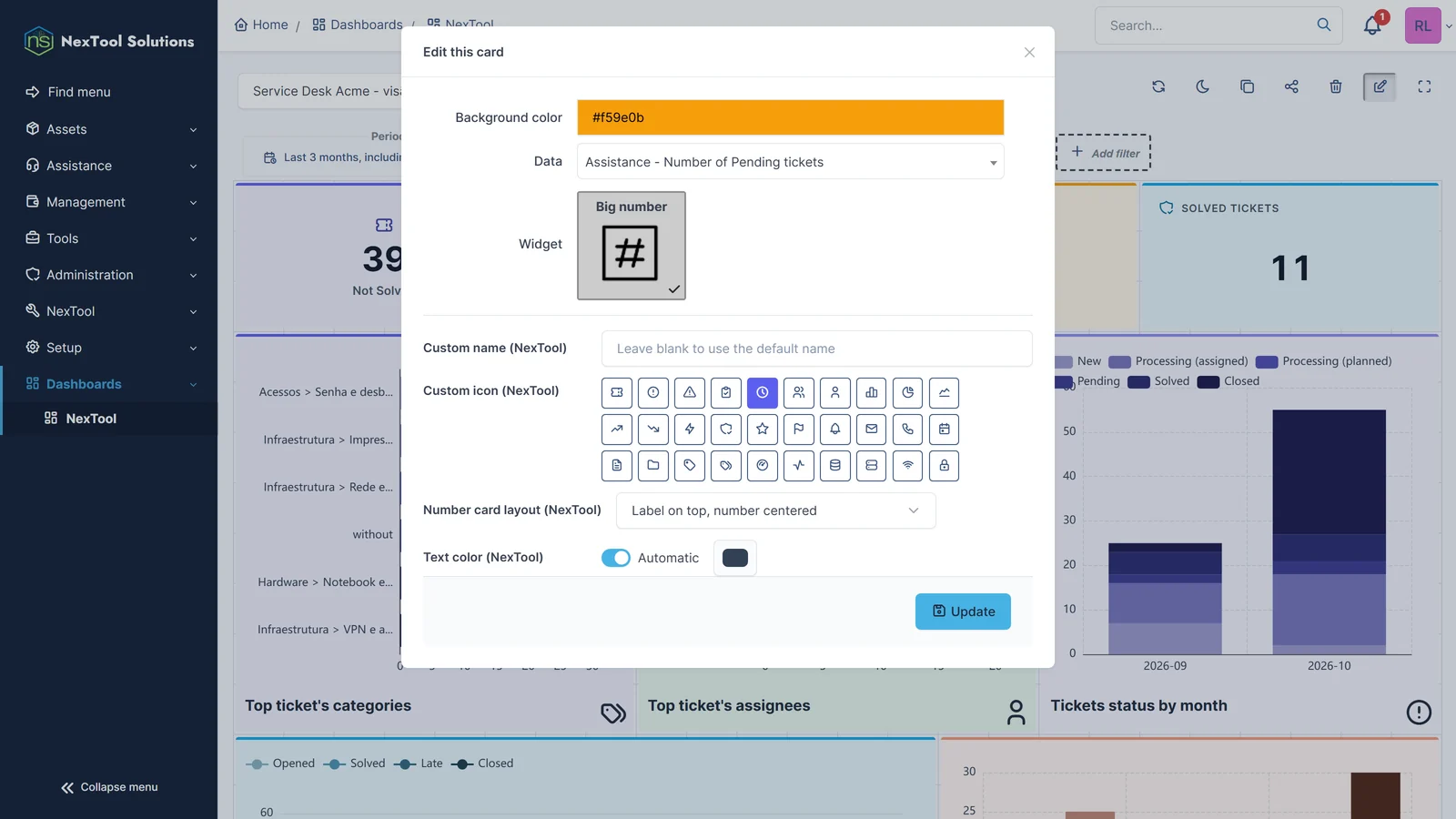Share the dashboard
The height and width of the screenshot is (819, 1456).
click(x=1291, y=86)
